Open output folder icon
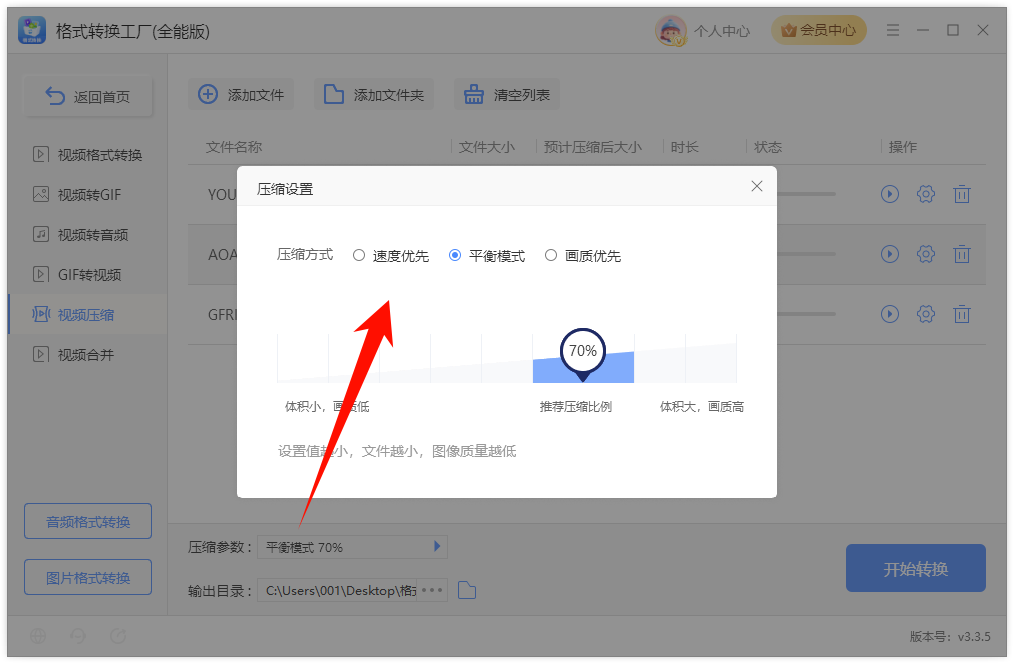 467,590
